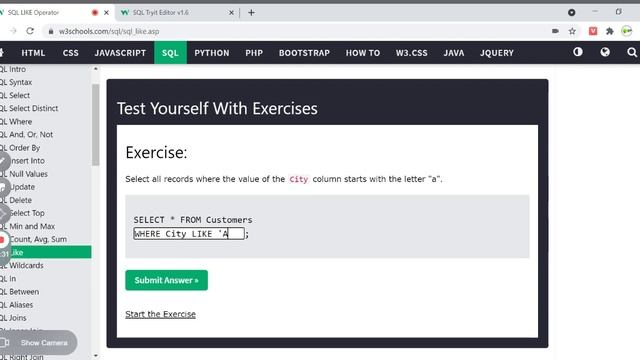Screen dimensions: 640x360
Task: Toggle dark mode contrast icon
Action: [578, 52]
